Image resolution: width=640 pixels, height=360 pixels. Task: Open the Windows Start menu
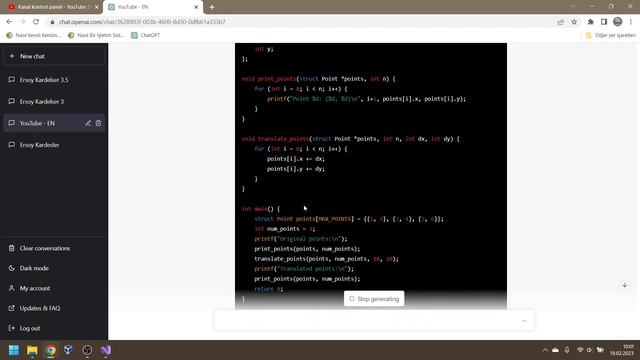pos(14,350)
